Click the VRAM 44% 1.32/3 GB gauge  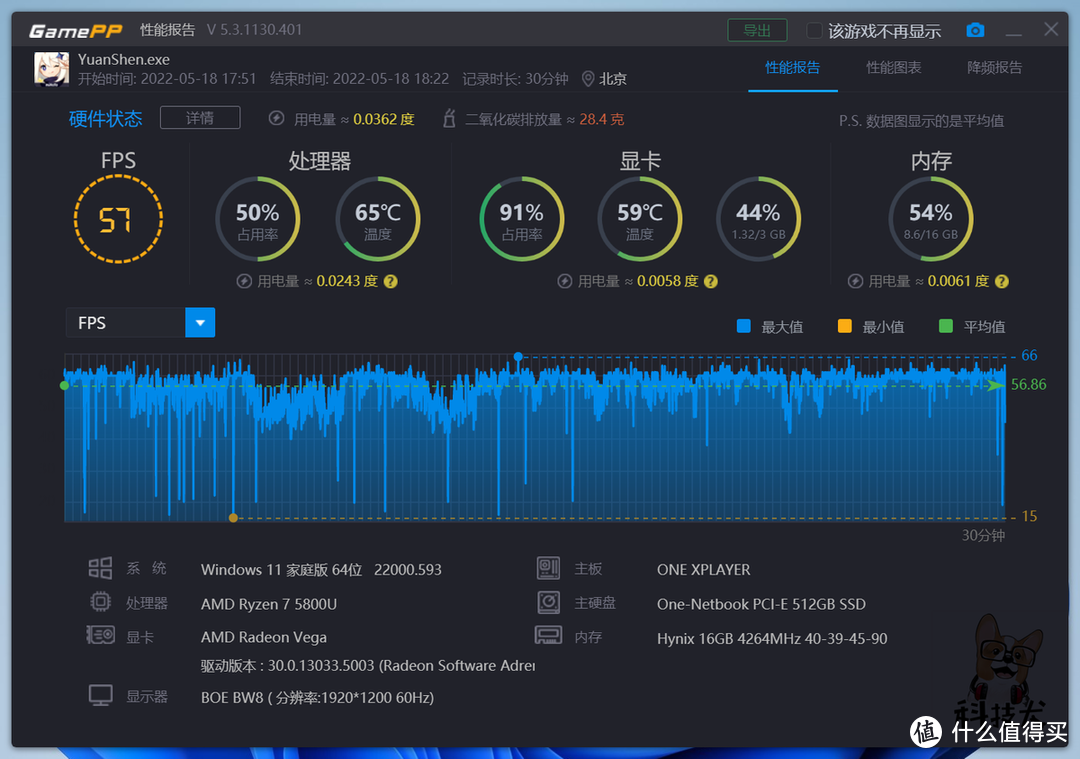(x=758, y=219)
